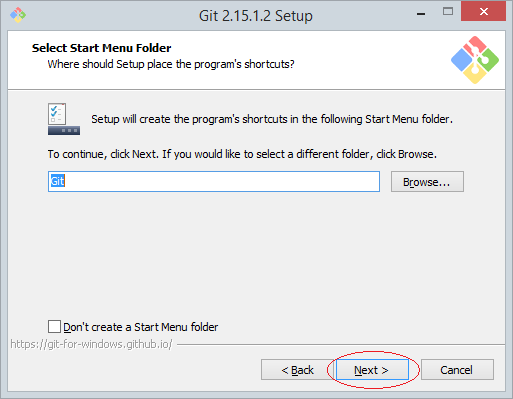Maximize the Git Setup window
The width and height of the screenshot is (513, 399).
point(448,12)
